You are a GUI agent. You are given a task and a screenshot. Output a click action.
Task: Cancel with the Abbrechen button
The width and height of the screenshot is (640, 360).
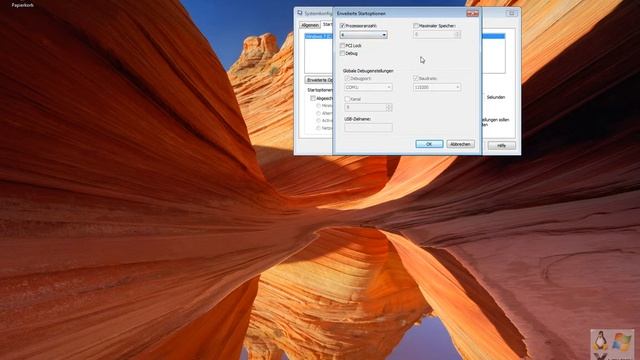pyautogui.click(x=460, y=144)
